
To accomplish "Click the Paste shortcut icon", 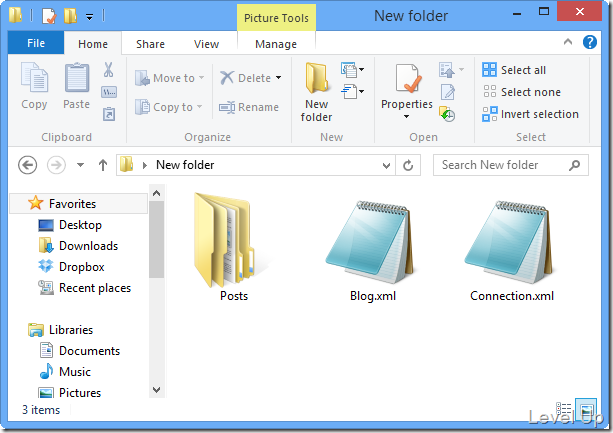I will (x=109, y=114).
